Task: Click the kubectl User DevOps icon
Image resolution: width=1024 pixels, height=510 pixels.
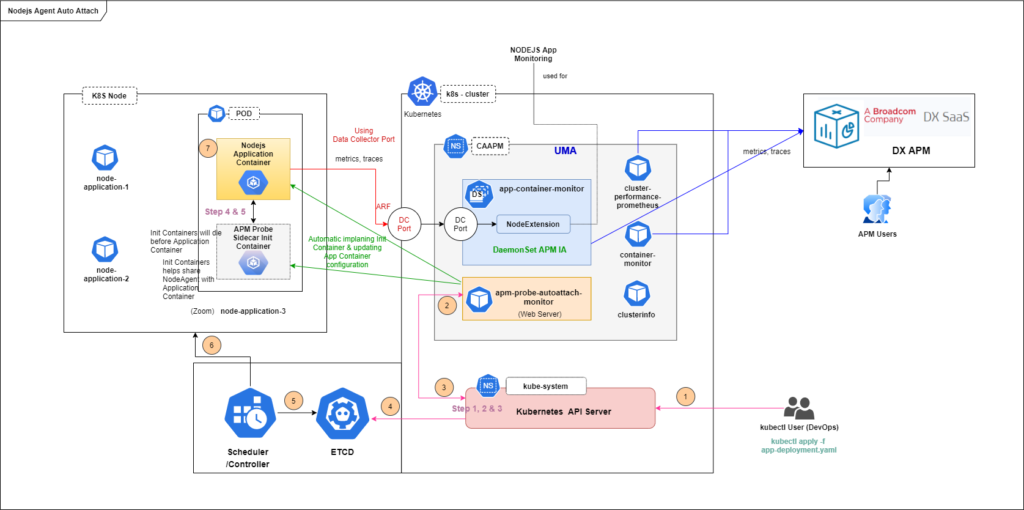Action: tap(798, 409)
